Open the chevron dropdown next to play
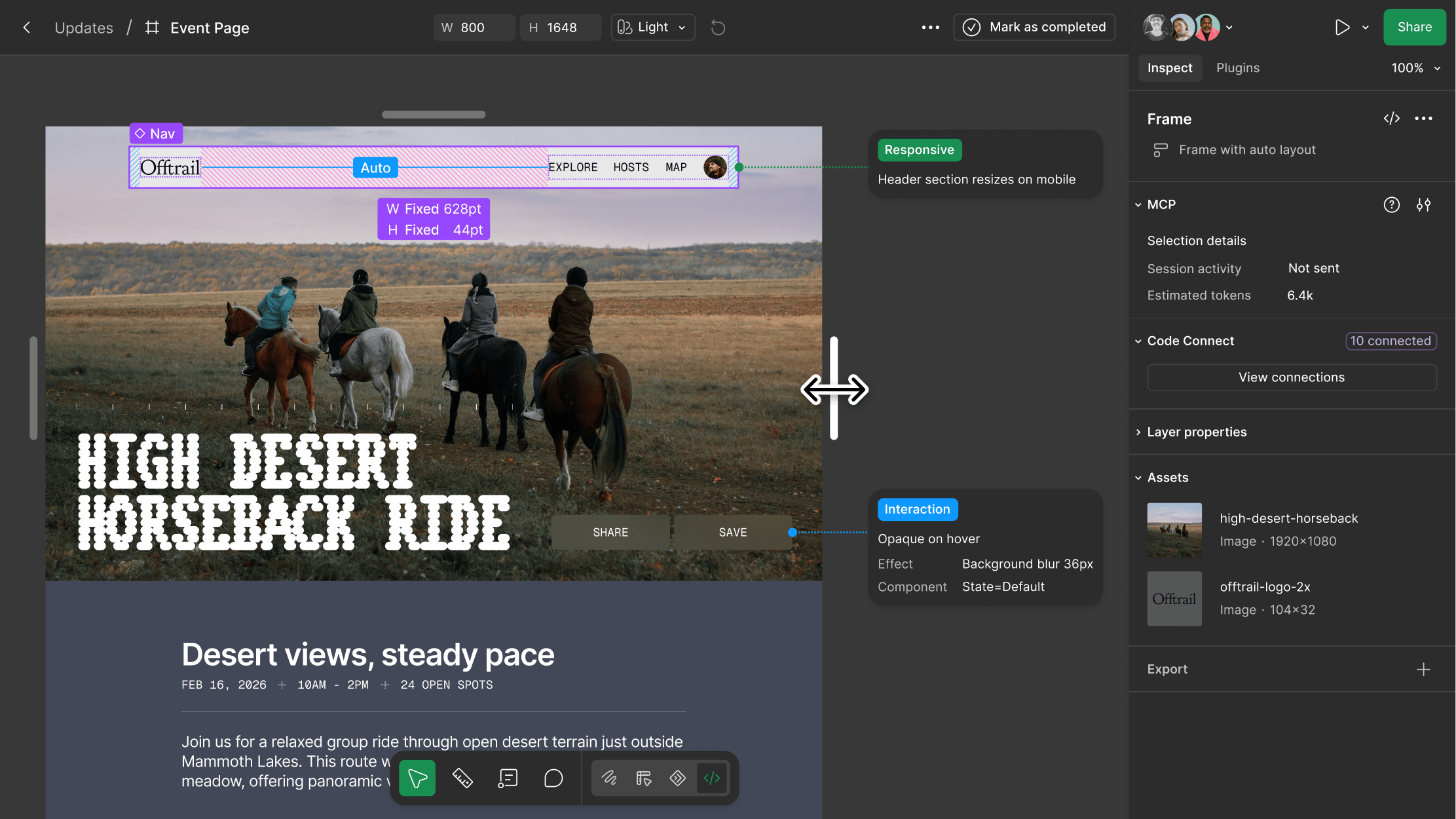 [x=1366, y=28]
